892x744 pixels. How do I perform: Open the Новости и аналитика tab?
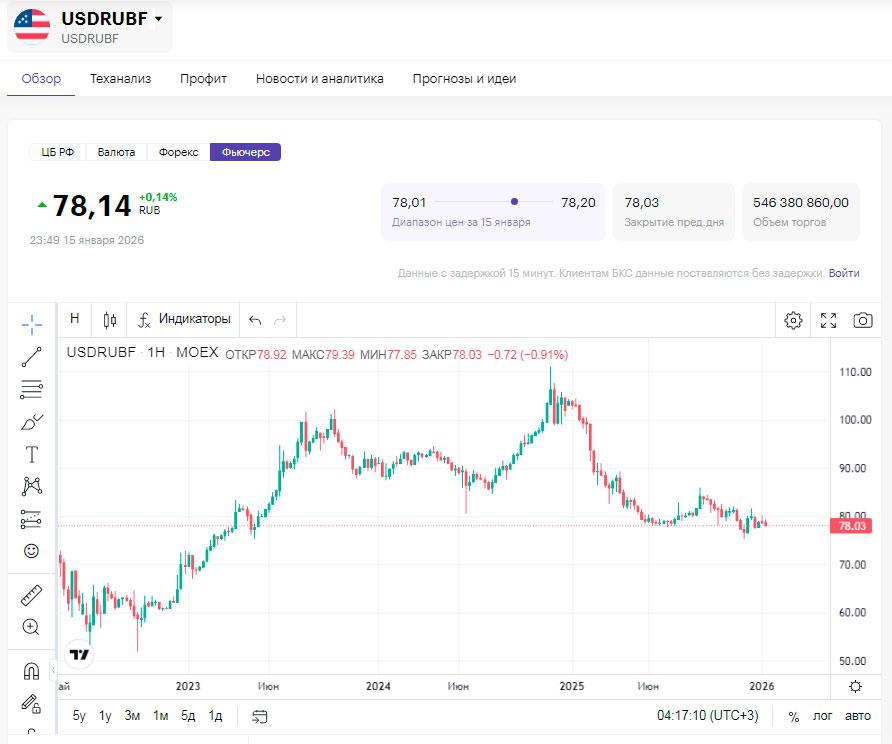click(x=319, y=79)
